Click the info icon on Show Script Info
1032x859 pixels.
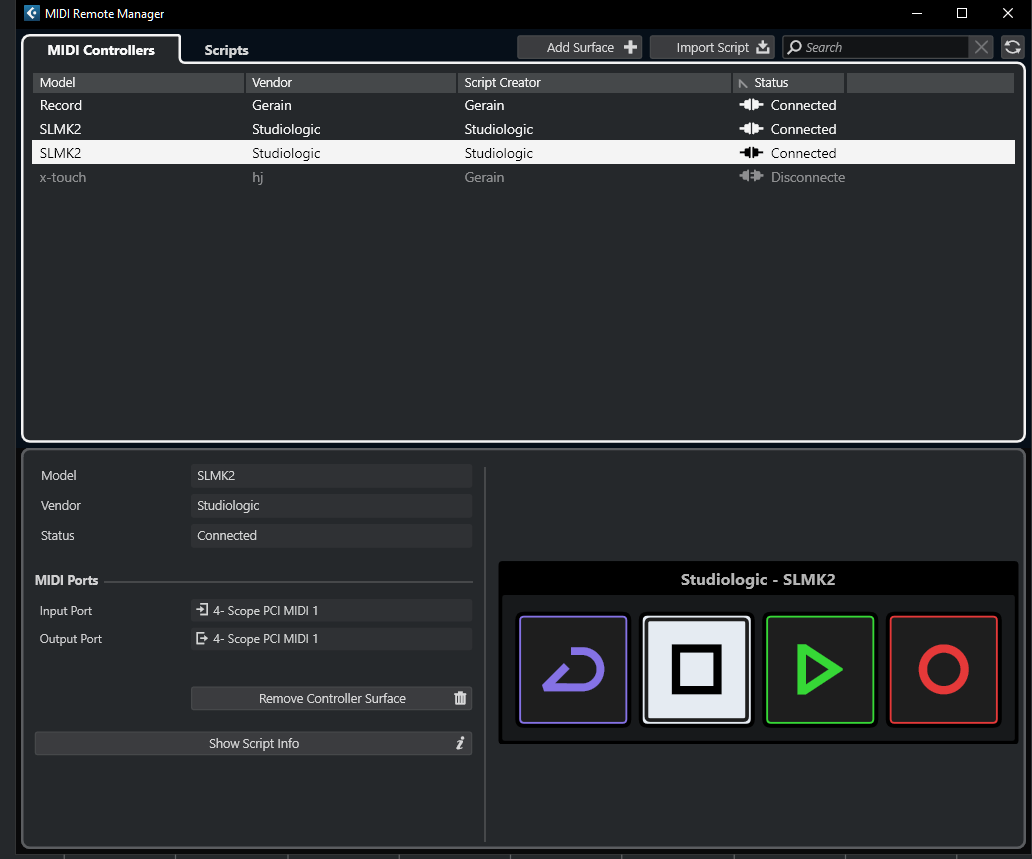(x=460, y=743)
